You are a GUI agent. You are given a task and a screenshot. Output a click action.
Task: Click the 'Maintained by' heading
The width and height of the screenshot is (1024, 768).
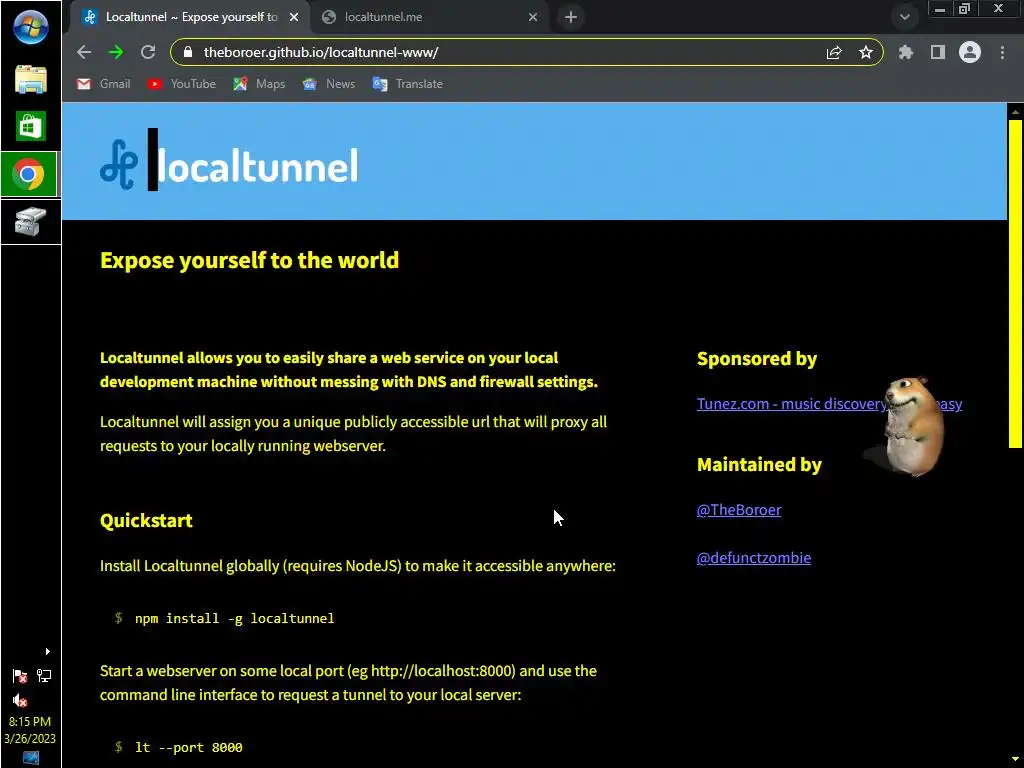click(759, 464)
